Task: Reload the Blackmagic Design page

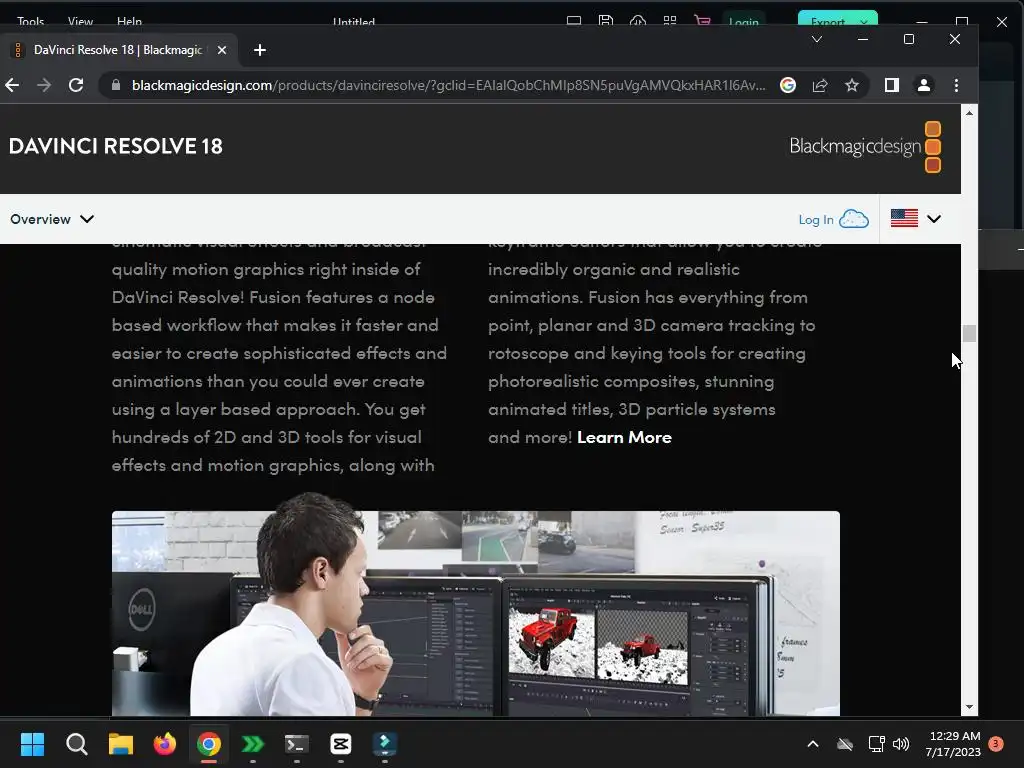Action: pyautogui.click(x=76, y=85)
